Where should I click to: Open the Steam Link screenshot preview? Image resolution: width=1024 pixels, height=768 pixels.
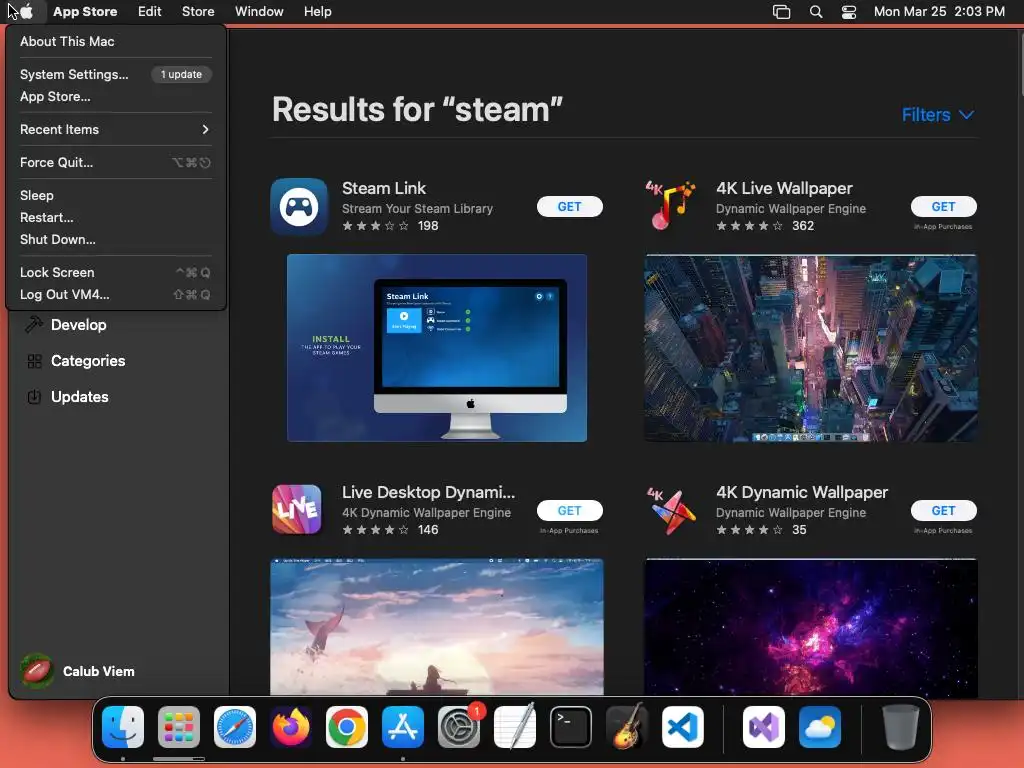[x=437, y=348]
